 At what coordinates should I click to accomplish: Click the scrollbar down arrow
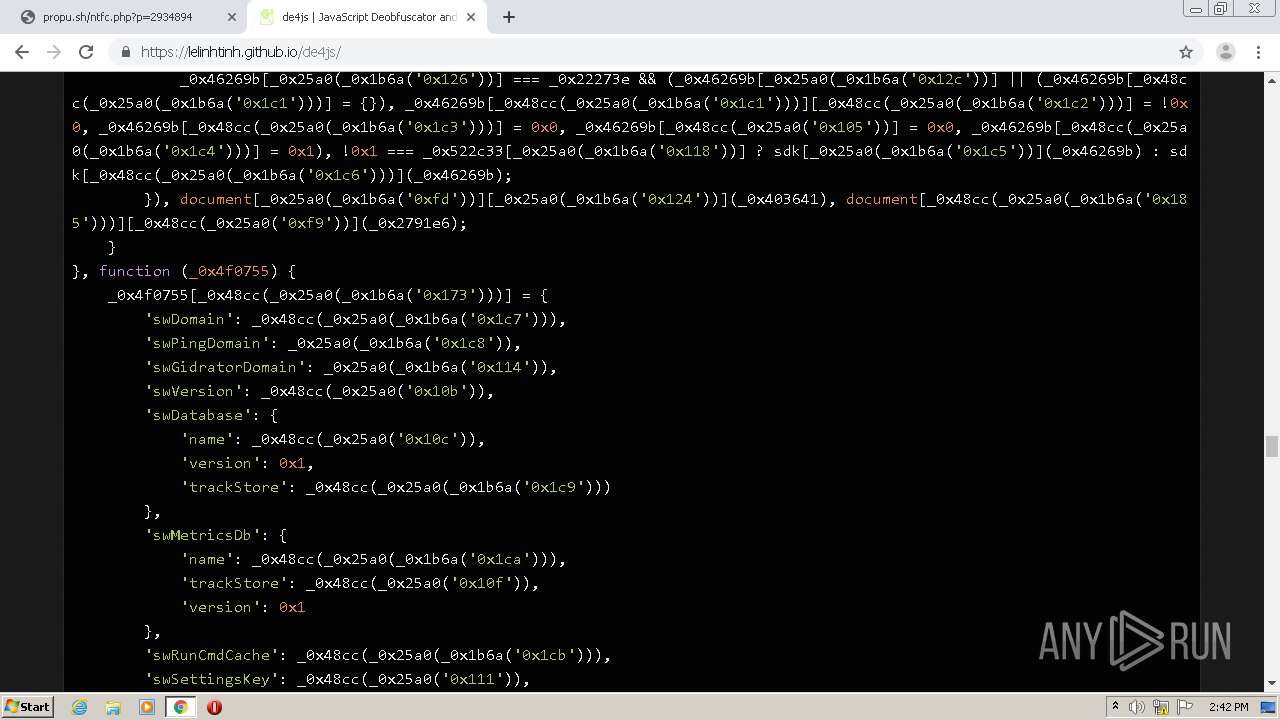[1272, 684]
